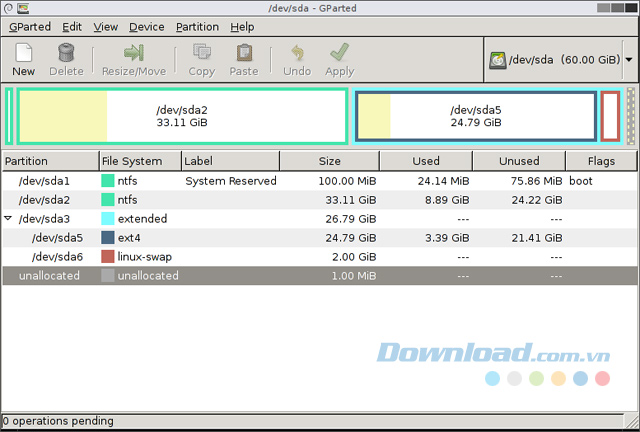Image resolution: width=640 pixels, height=432 pixels.
Task: Click the '21.41 GiB' unused cell
Action: click(537, 238)
